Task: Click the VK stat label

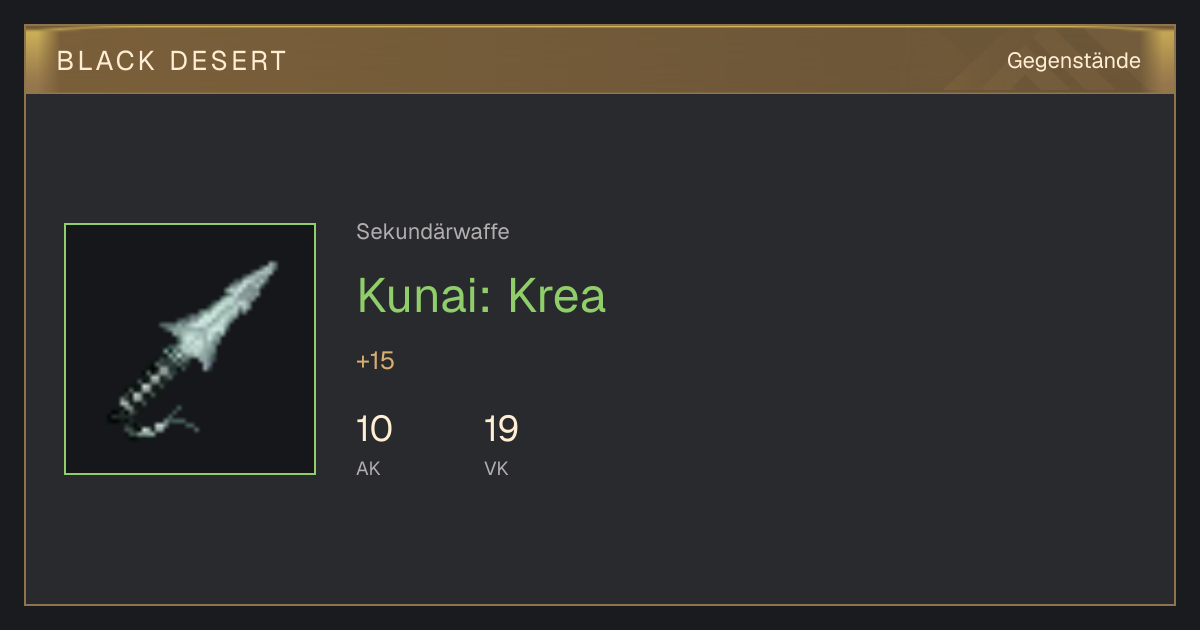Action: tap(496, 468)
